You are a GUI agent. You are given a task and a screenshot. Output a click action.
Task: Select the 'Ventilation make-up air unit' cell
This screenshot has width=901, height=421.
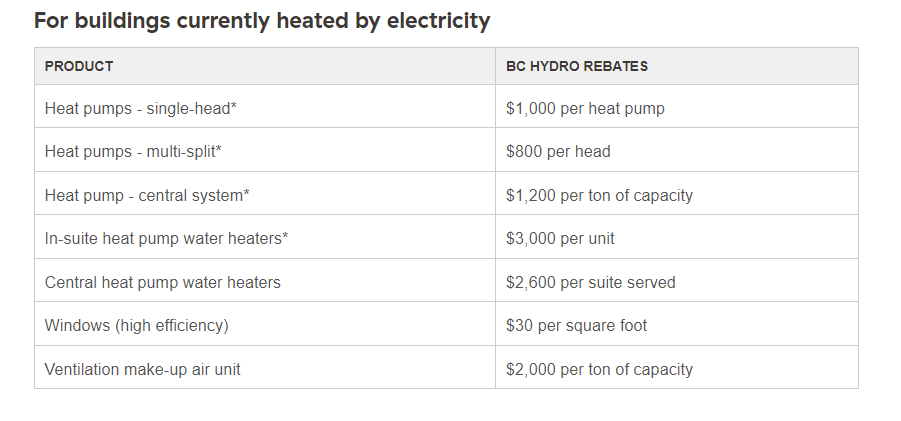click(x=143, y=369)
